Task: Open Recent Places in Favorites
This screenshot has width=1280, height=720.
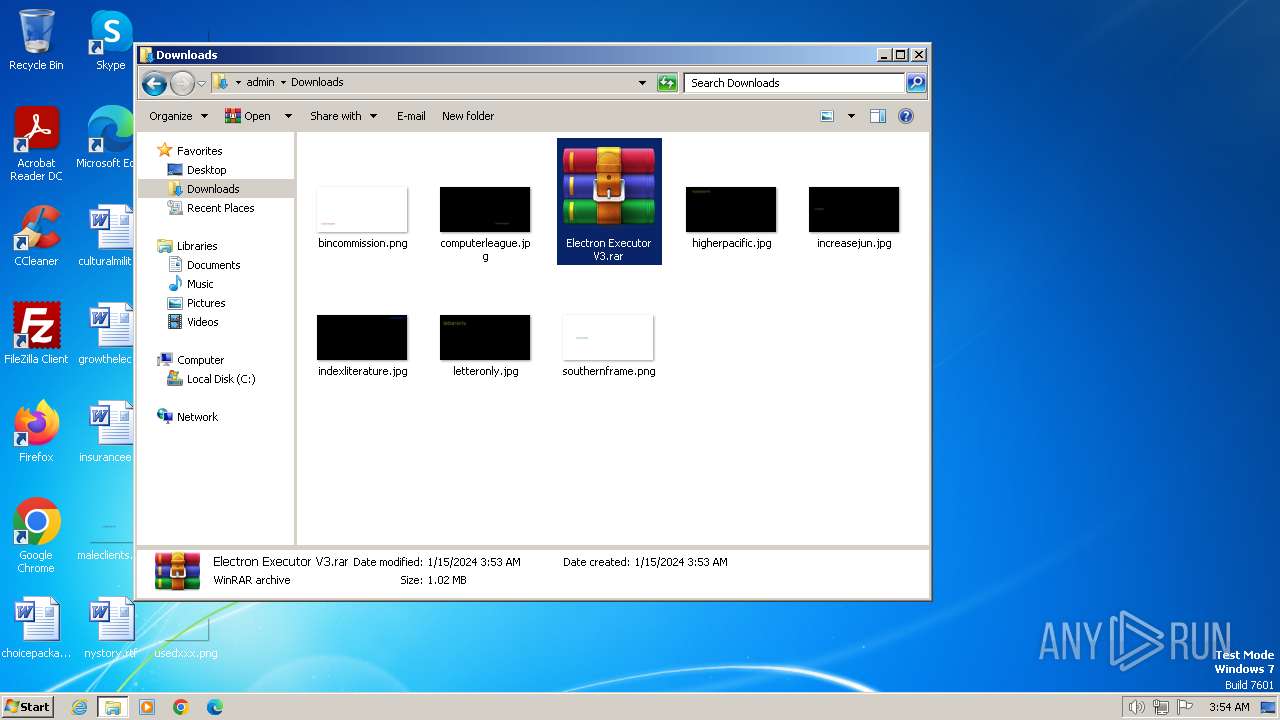Action: [x=220, y=208]
